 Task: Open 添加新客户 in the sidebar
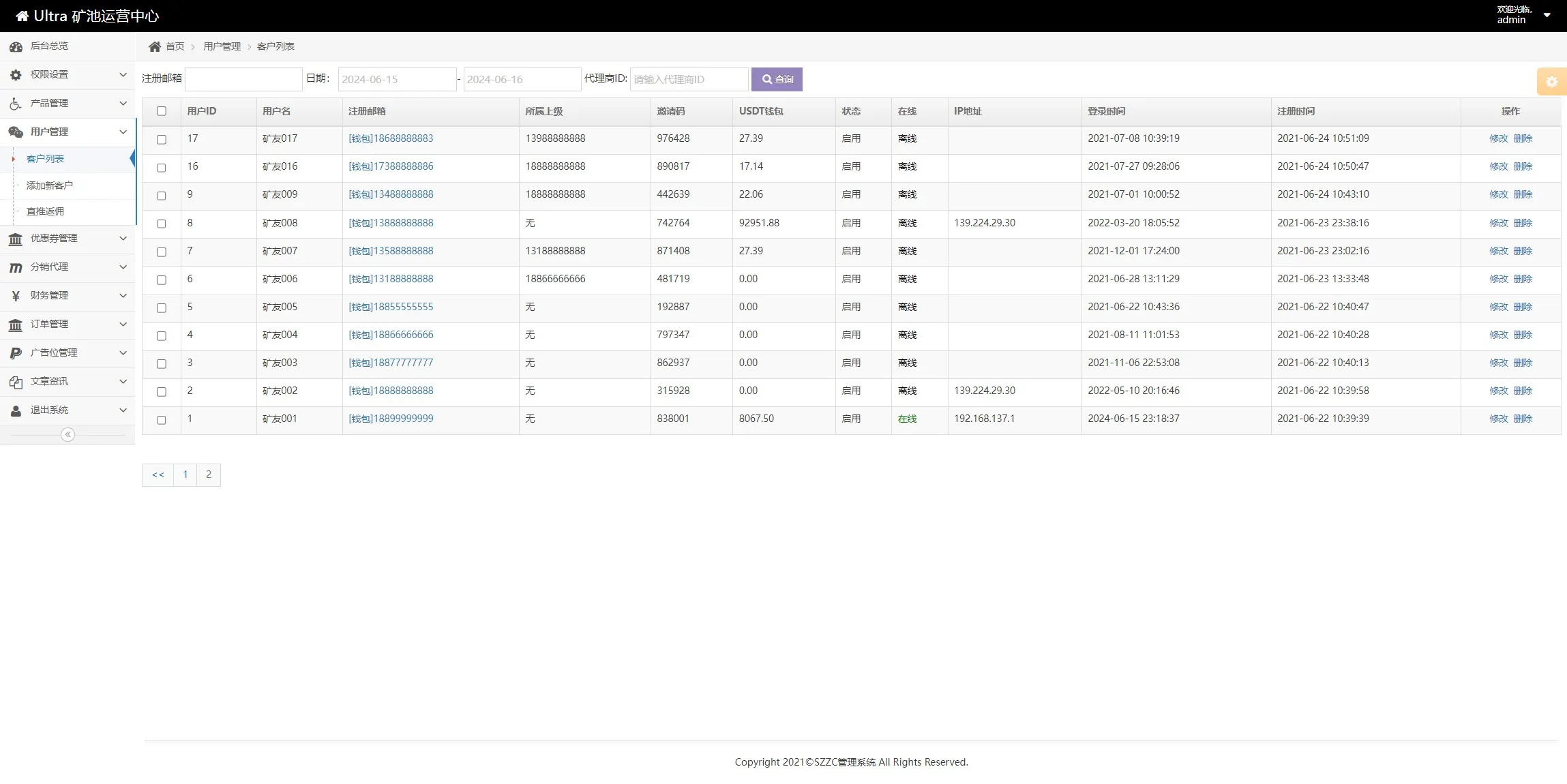click(50, 185)
